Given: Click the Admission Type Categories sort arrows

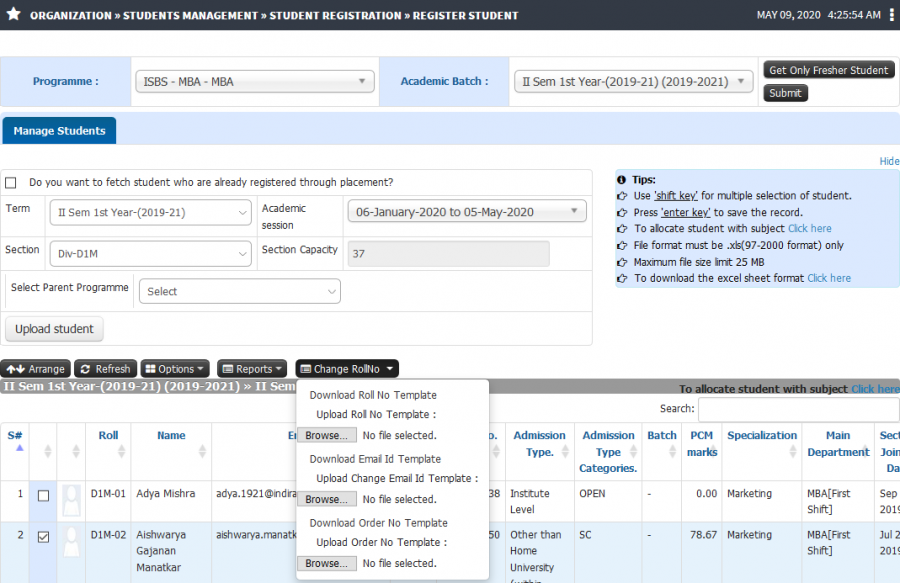Looking at the screenshot, I should [x=634, y=452].
